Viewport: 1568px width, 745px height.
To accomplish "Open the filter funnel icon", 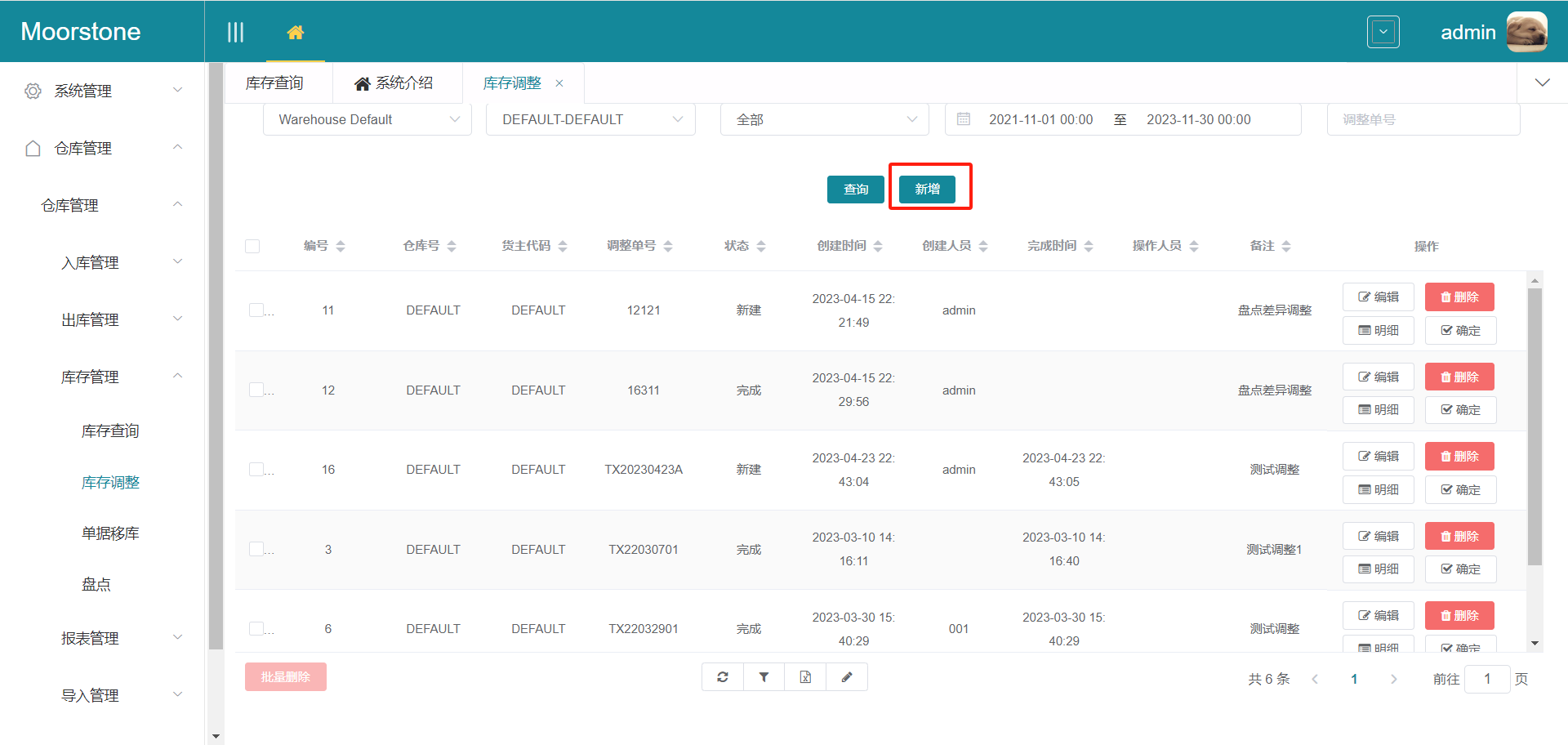I will coord(764,677).
